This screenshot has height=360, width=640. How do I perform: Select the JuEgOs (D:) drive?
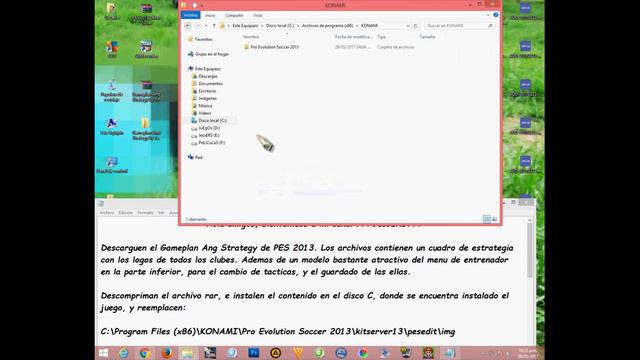[x=209, y=128]
